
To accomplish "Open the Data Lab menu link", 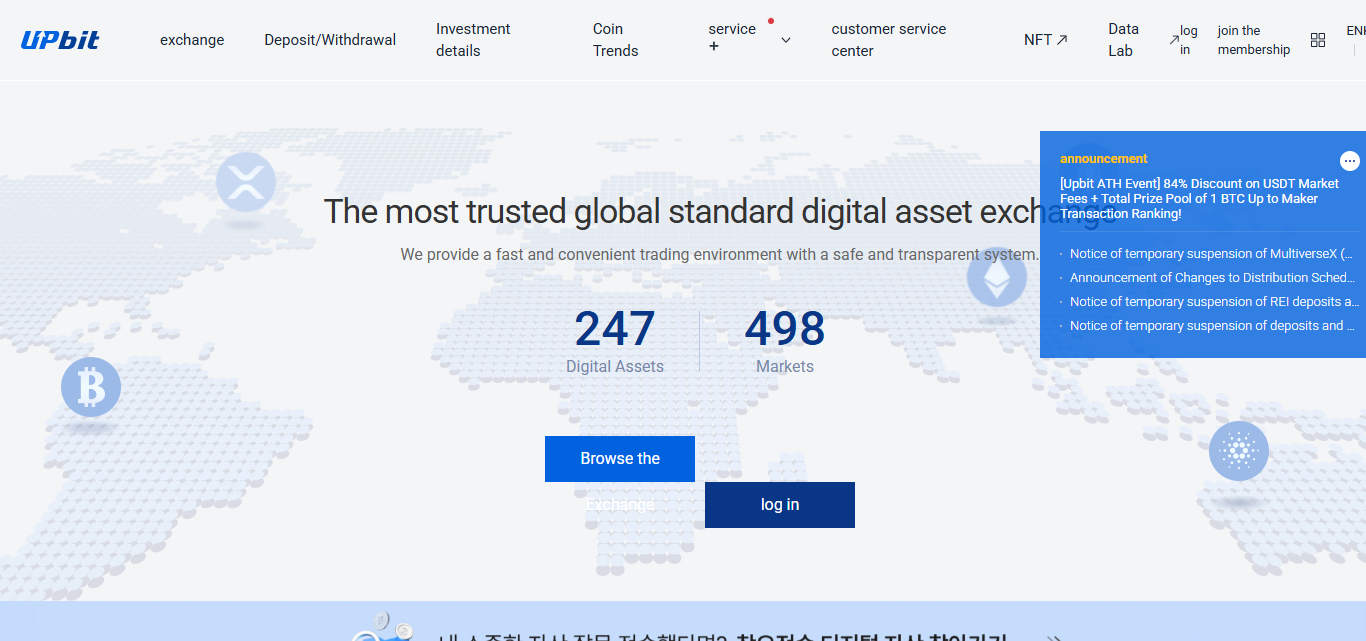I will [1124, 40].
